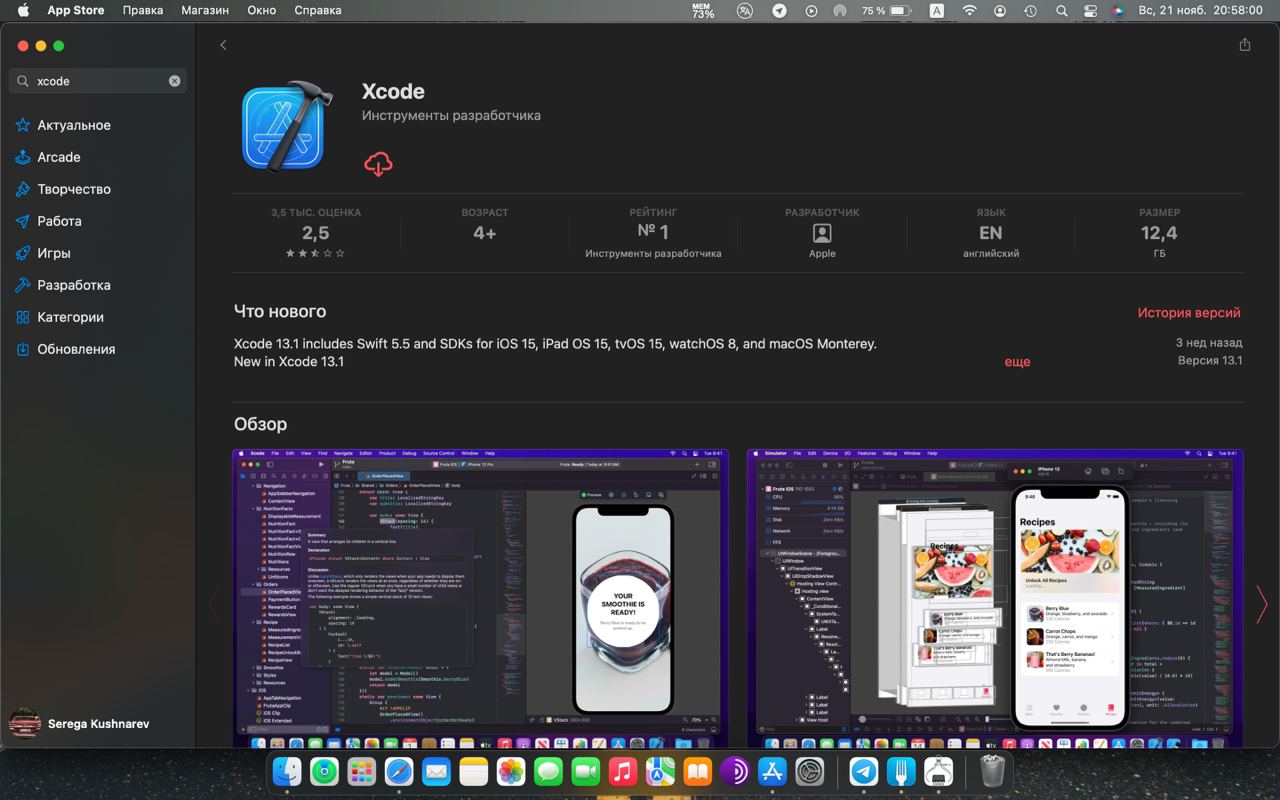
Task: Open the Магазин menu
Action: click(205, 10)
